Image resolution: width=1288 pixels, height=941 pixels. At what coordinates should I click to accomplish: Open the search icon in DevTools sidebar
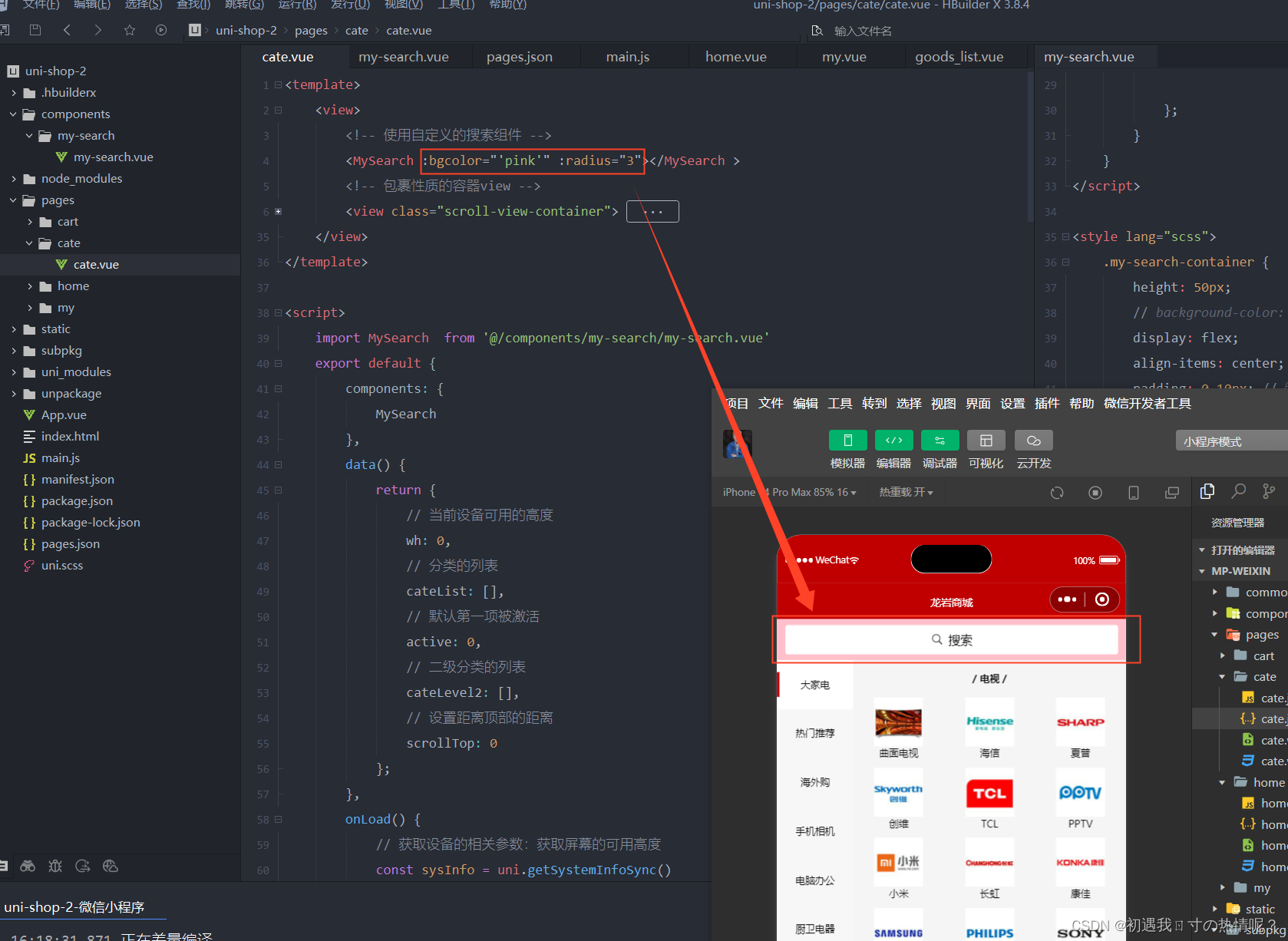click(1238, 491)
